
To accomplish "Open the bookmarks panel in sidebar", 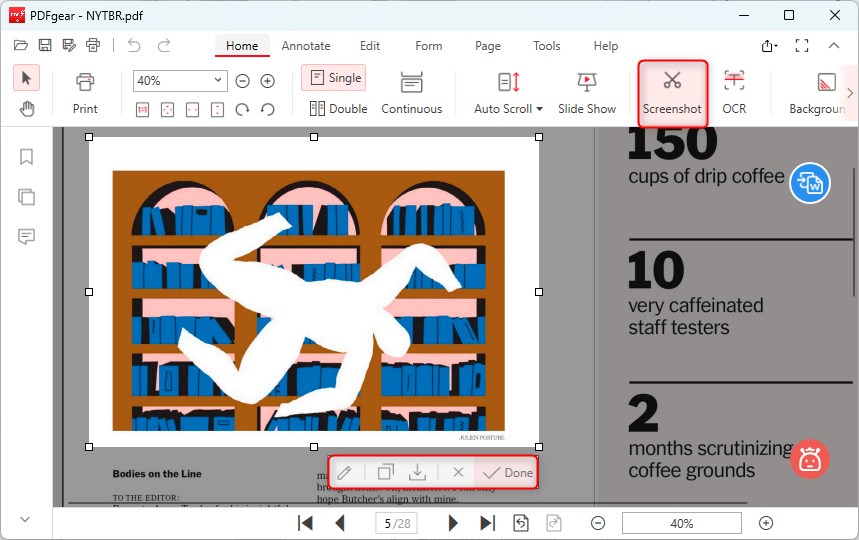I will point(27,157).
